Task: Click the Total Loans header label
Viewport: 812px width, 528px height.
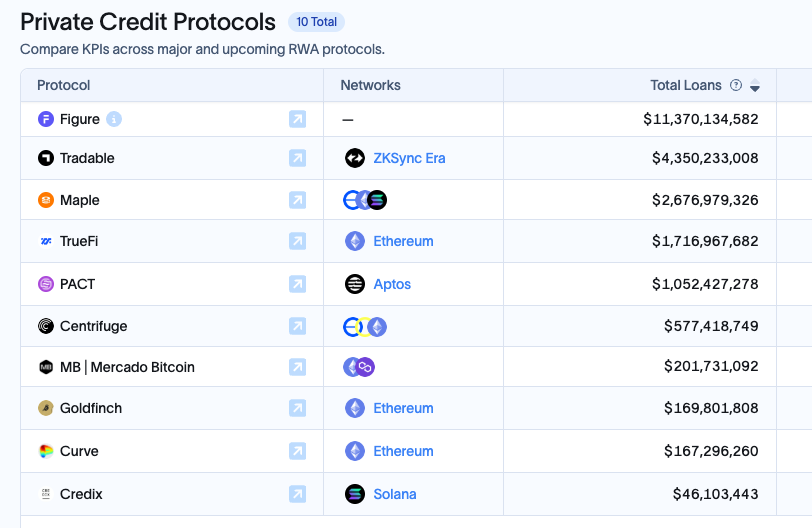Action: click(x=686, y=85)
